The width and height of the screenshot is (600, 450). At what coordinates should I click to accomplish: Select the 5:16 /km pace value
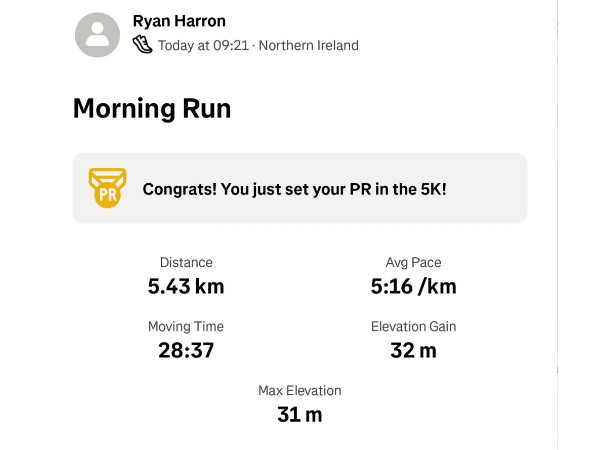[x=413, y=286]
